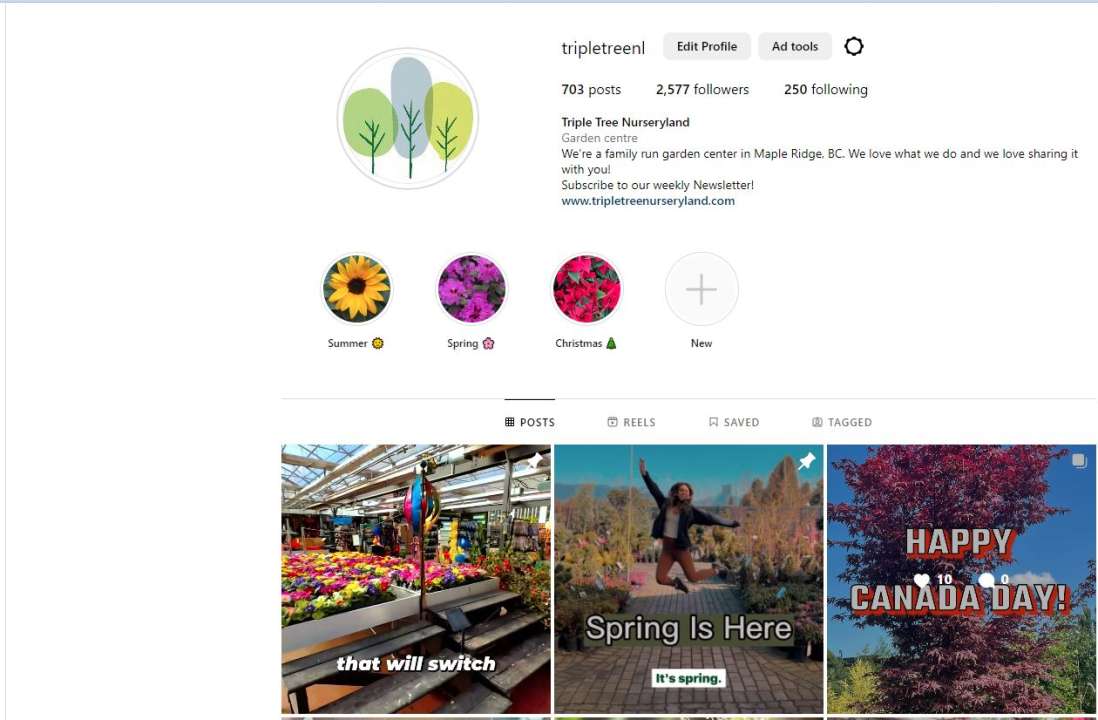1098x720 pixels.
Task: Click the Edit Profile button
Action: pyautogui.click(x=707, y=46)
